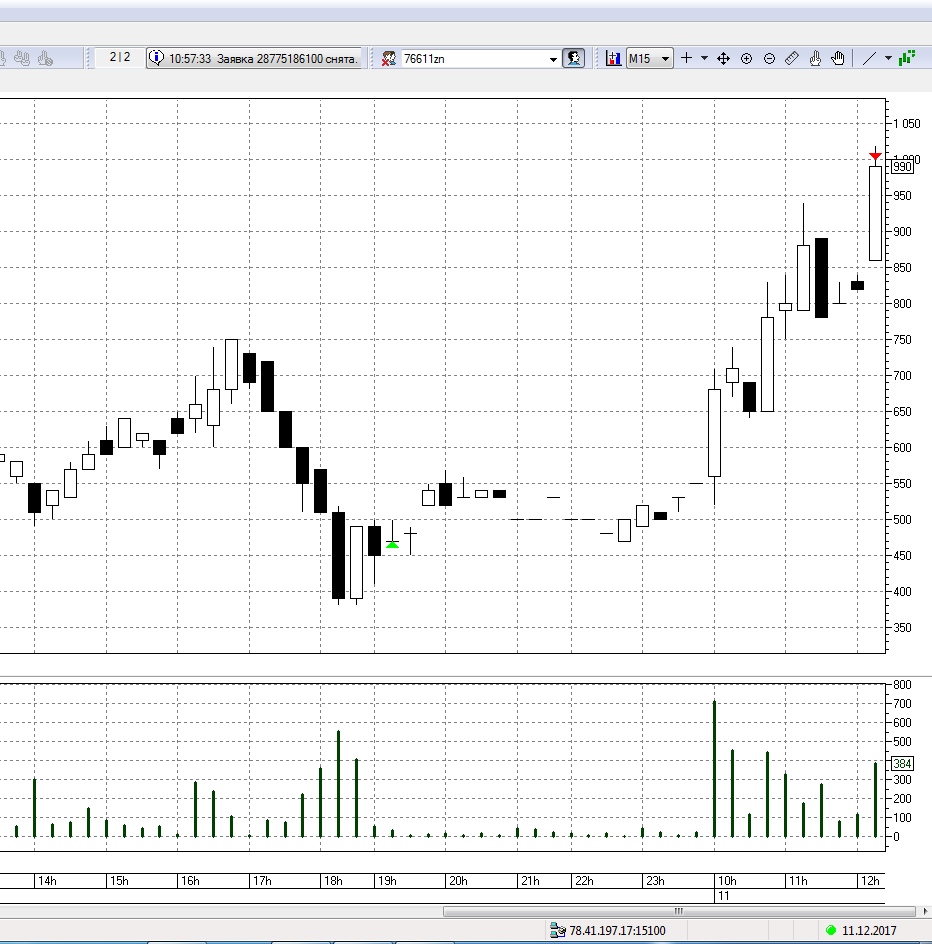Toggle the client portrait button after the code field

[x=574, y=58]
